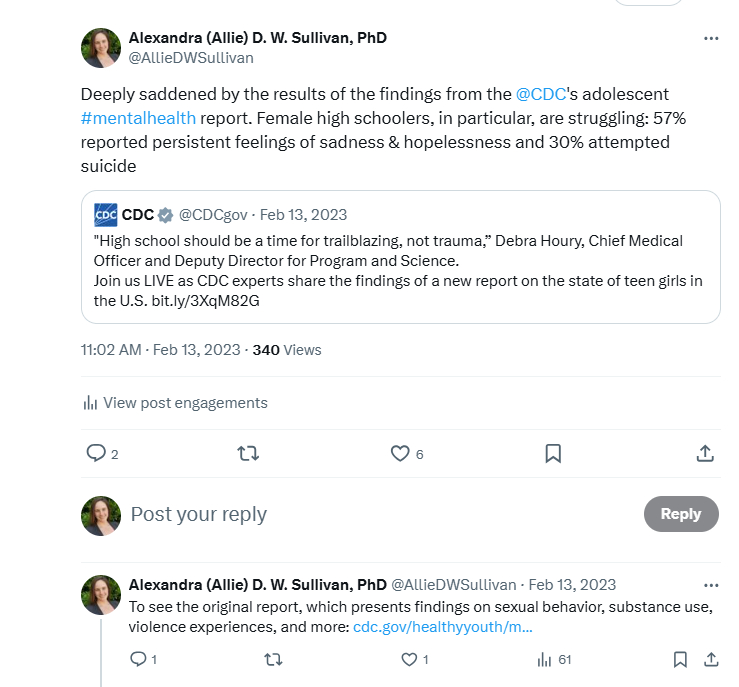Like the reply tweet about original report

409,659
